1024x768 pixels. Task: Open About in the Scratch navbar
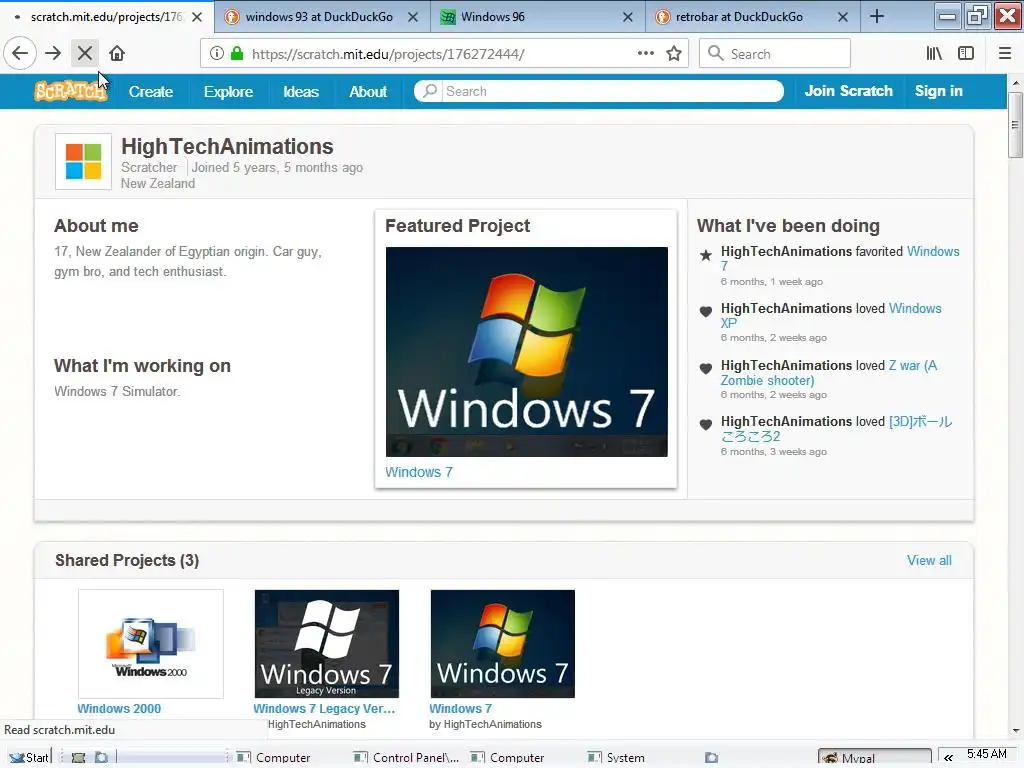pos(368,91)
